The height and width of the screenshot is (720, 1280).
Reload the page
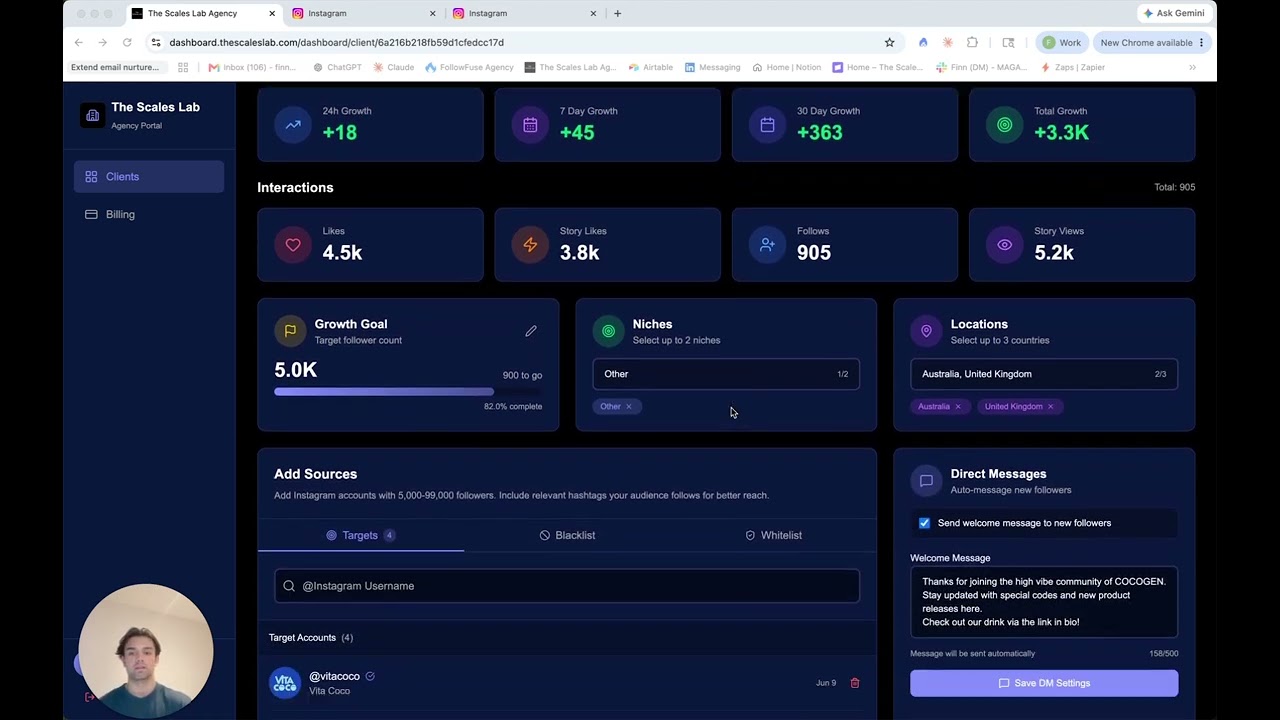point(127,42)
